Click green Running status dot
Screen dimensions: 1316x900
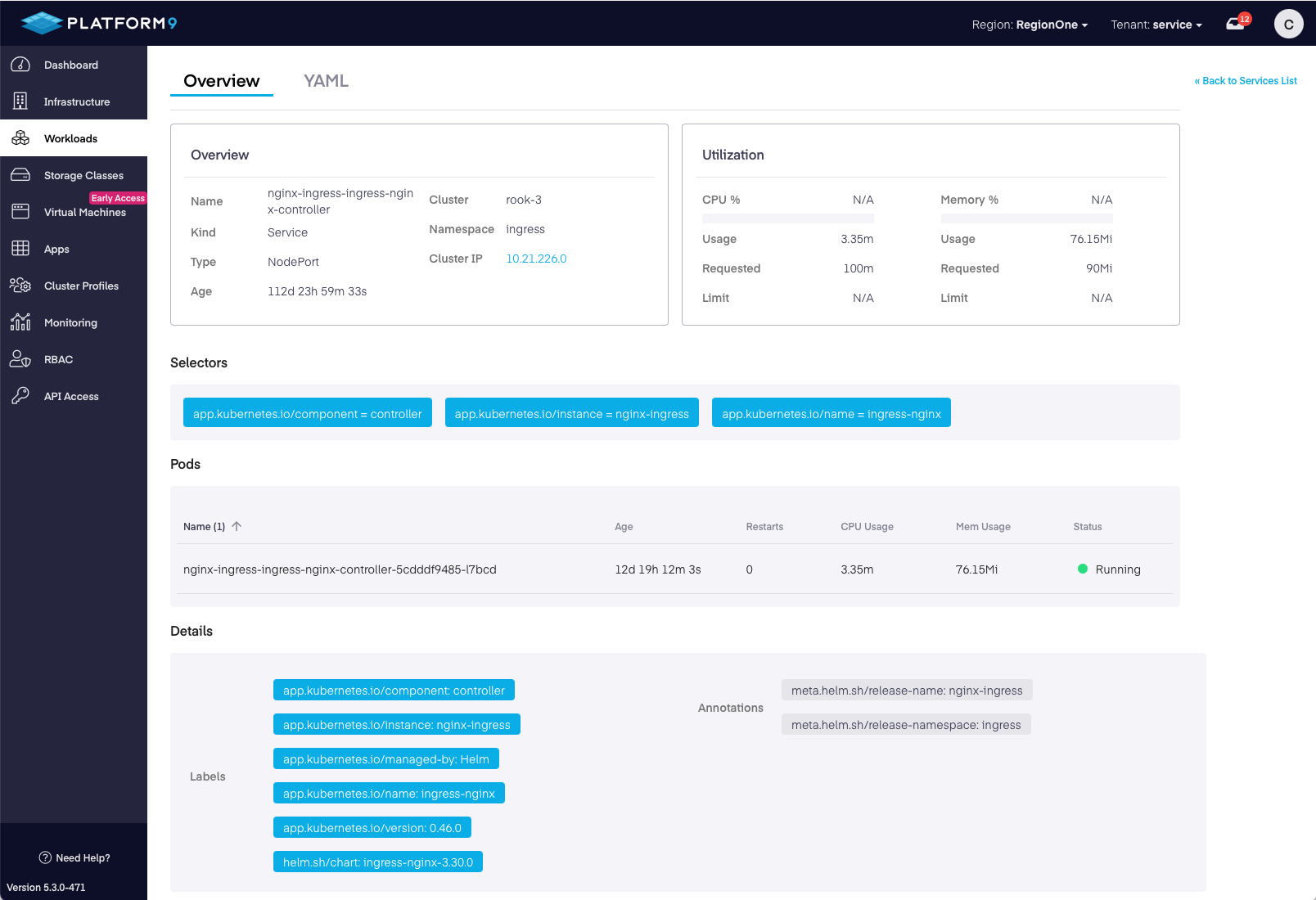[x=1083, y=569]
